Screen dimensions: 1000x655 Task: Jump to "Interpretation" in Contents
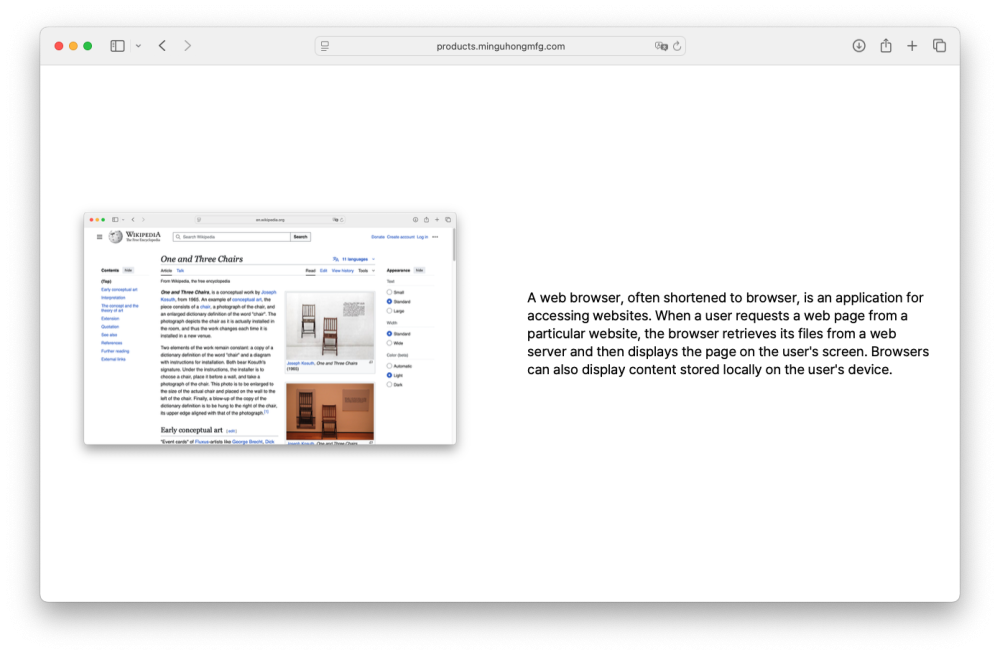click(x=113, y=297)
